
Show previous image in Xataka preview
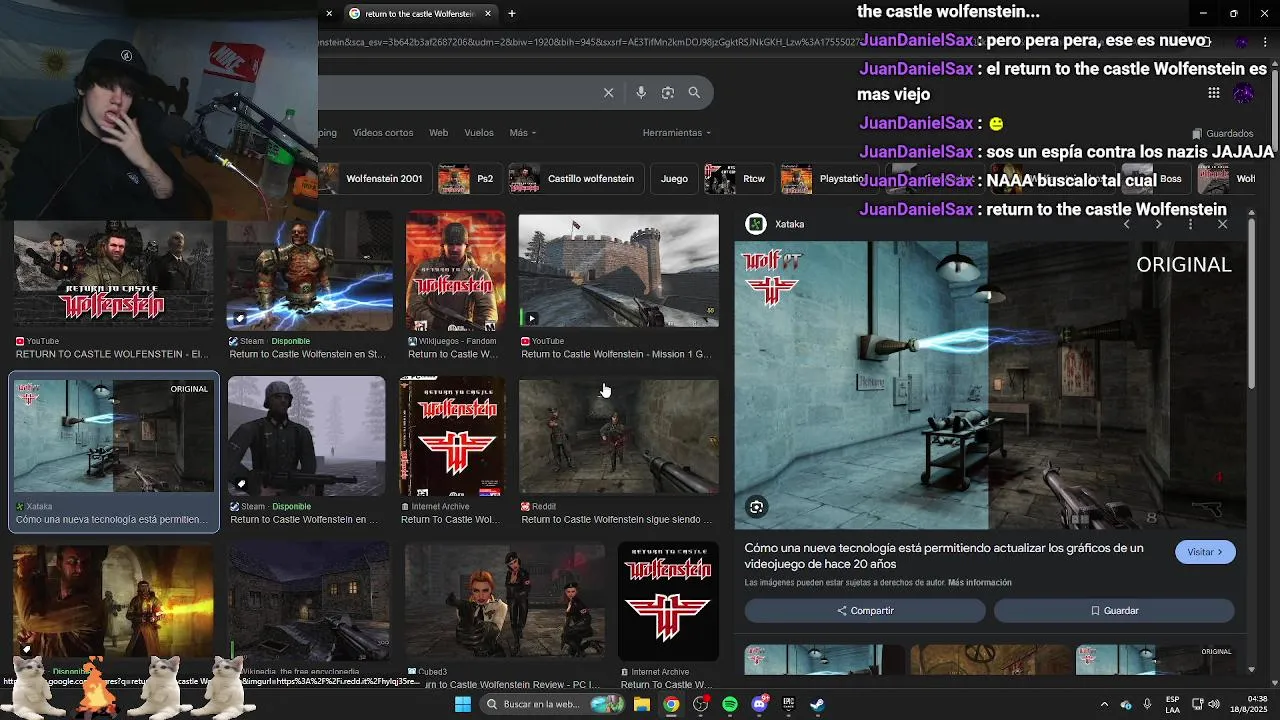pos(1127,224)
